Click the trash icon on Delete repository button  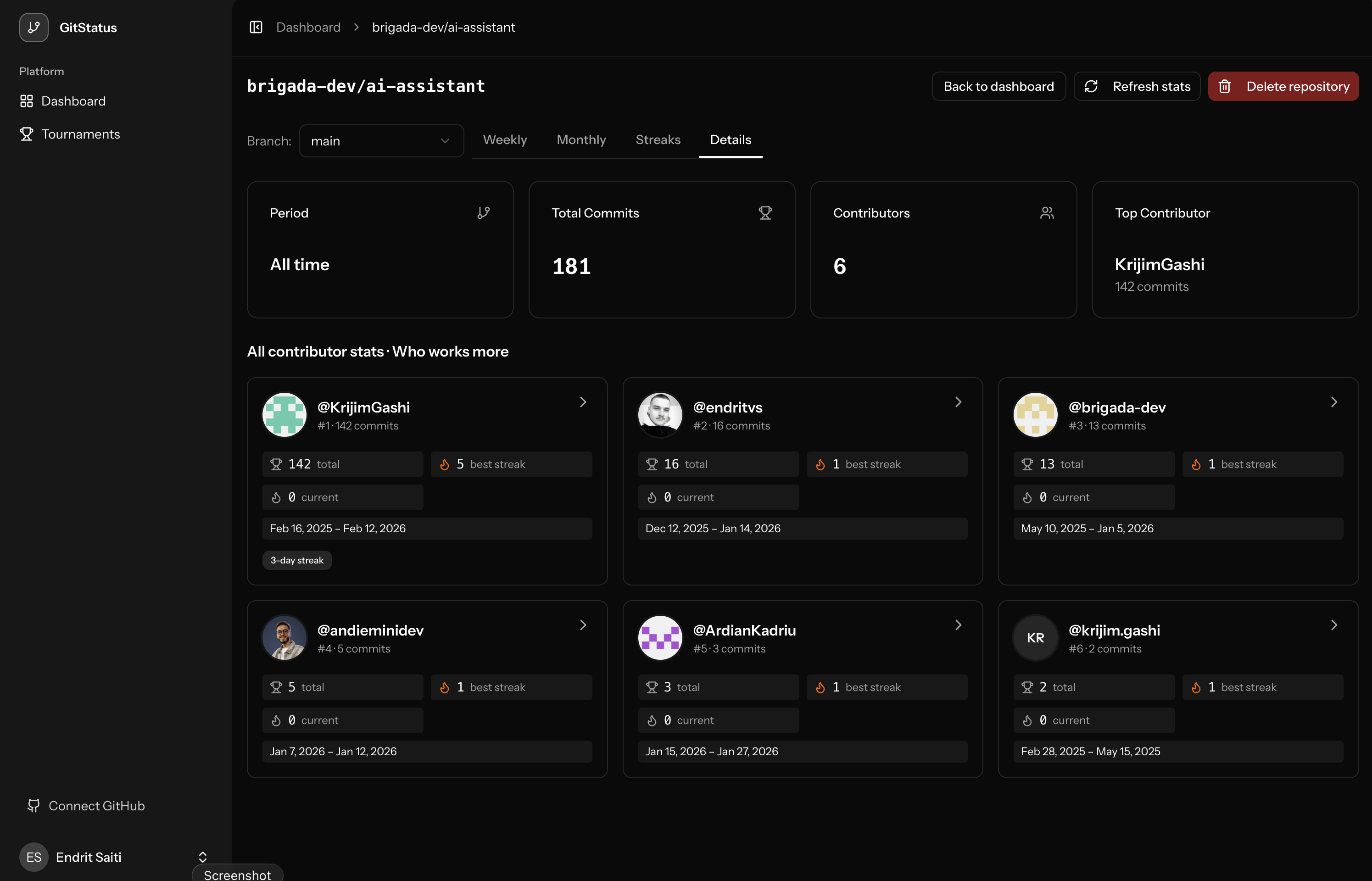coord(1225,86)
